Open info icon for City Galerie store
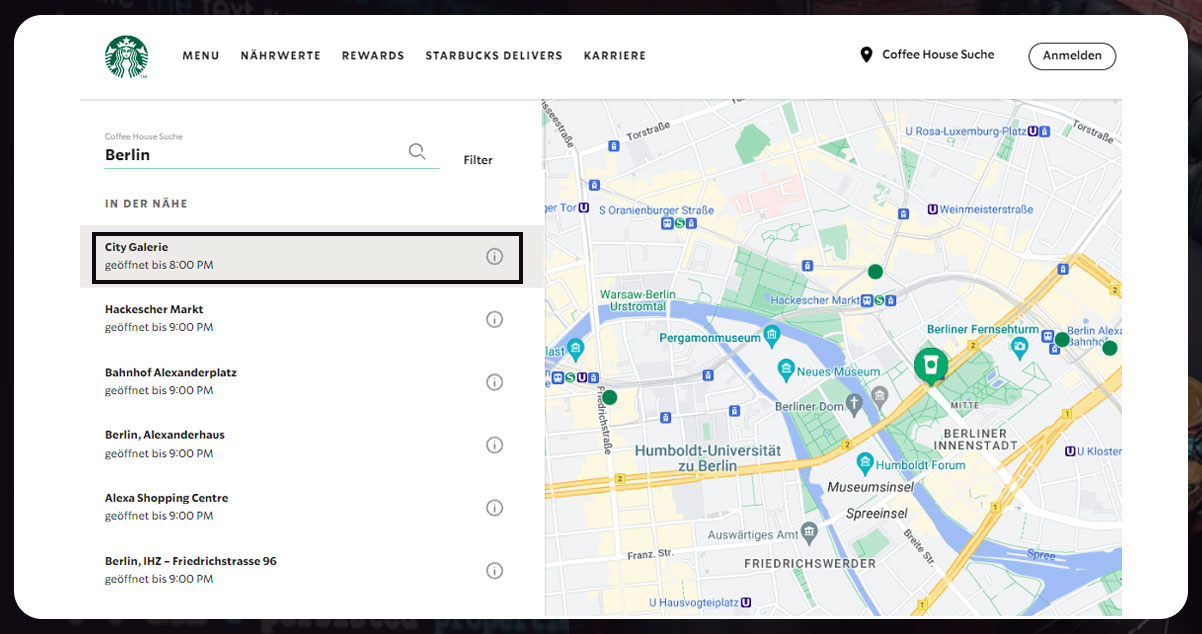The width and height of the screenshot is (1202, 634). coord(494,256)
